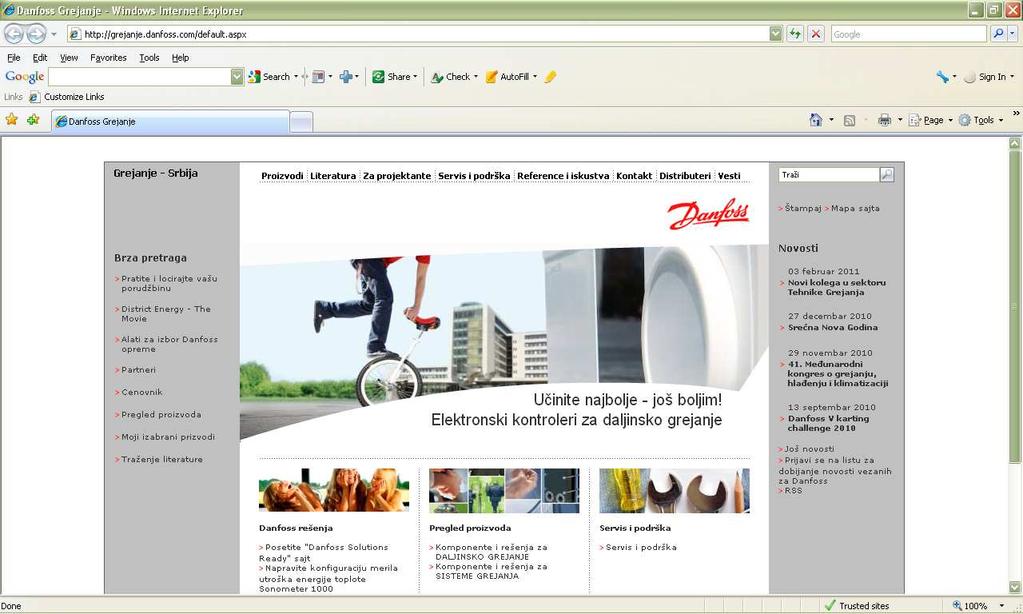
Task: Click Još novosti link
Action: (x=809, y=449)
